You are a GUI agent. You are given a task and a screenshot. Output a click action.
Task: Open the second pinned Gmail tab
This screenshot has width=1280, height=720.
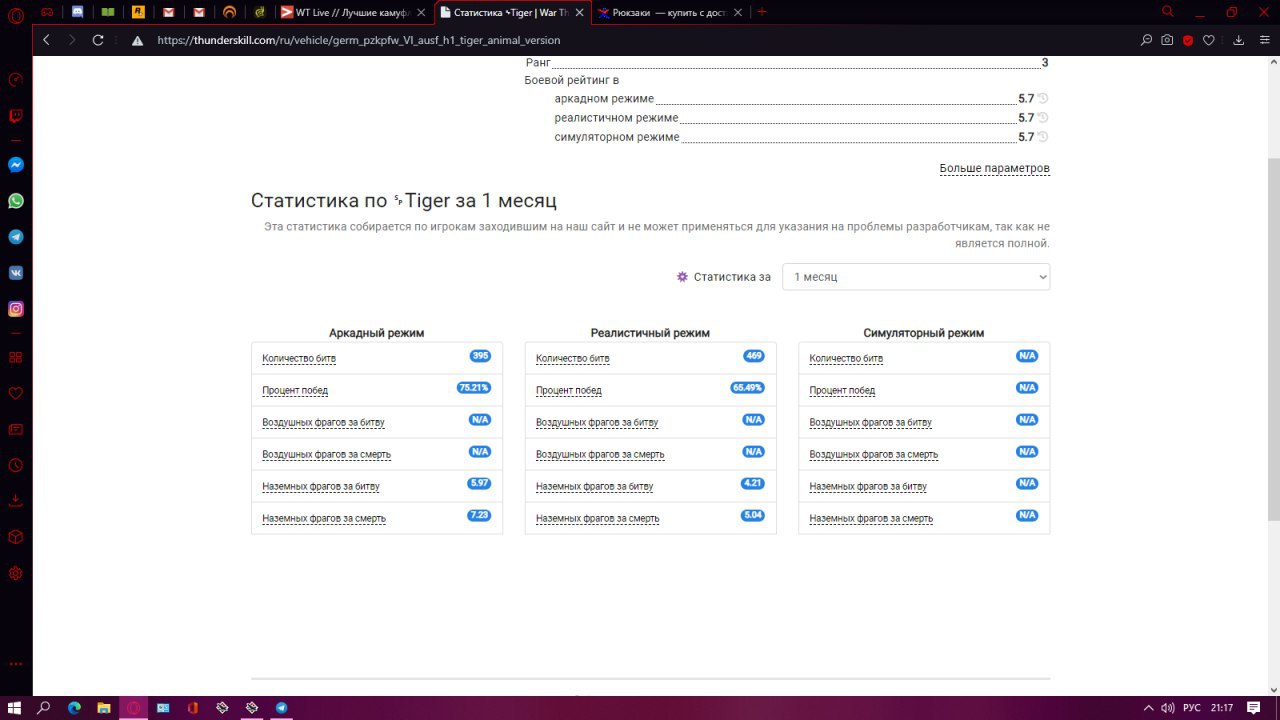pyautogui.click(x=198, y=12)
